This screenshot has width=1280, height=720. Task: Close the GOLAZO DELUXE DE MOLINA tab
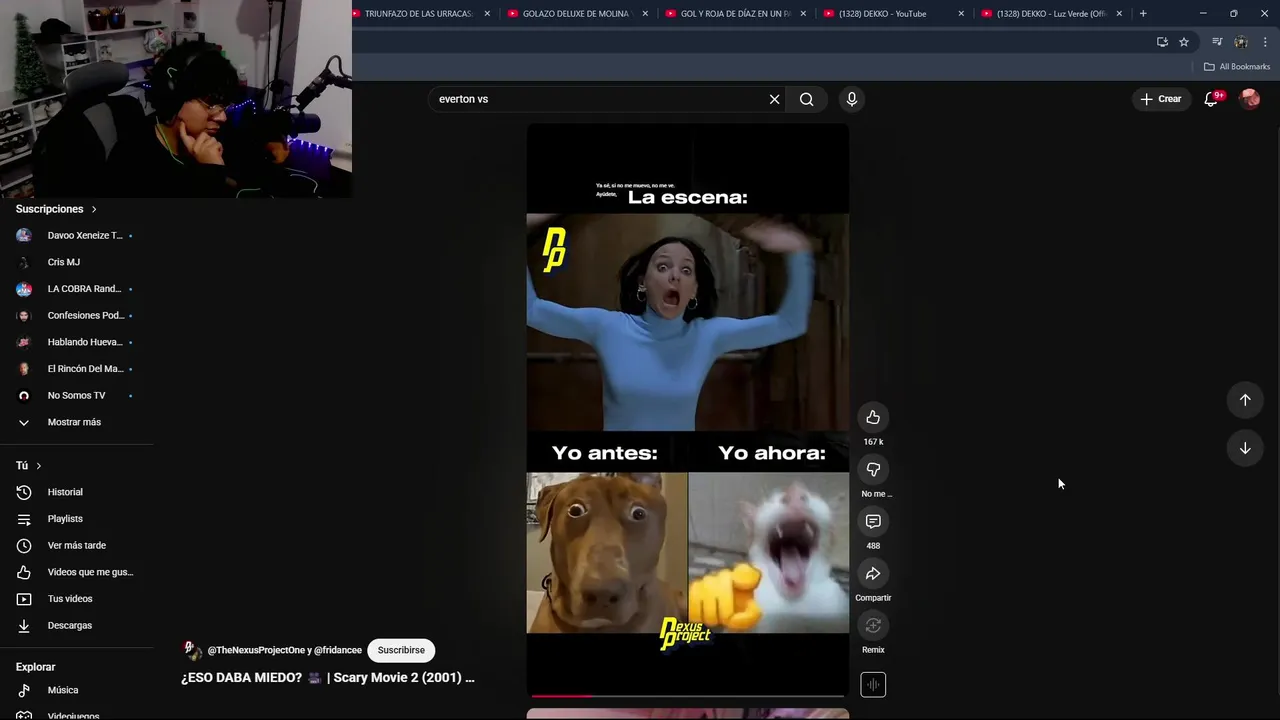click(x=645, y=13)
